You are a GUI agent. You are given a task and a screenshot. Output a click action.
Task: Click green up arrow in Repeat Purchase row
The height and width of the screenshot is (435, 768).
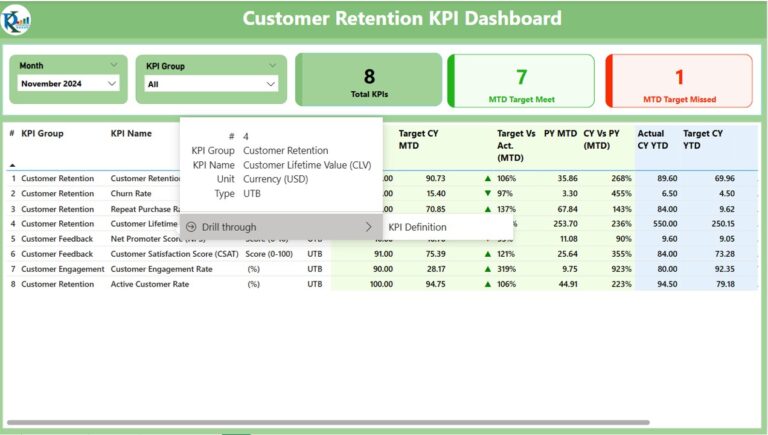point(487,209)
